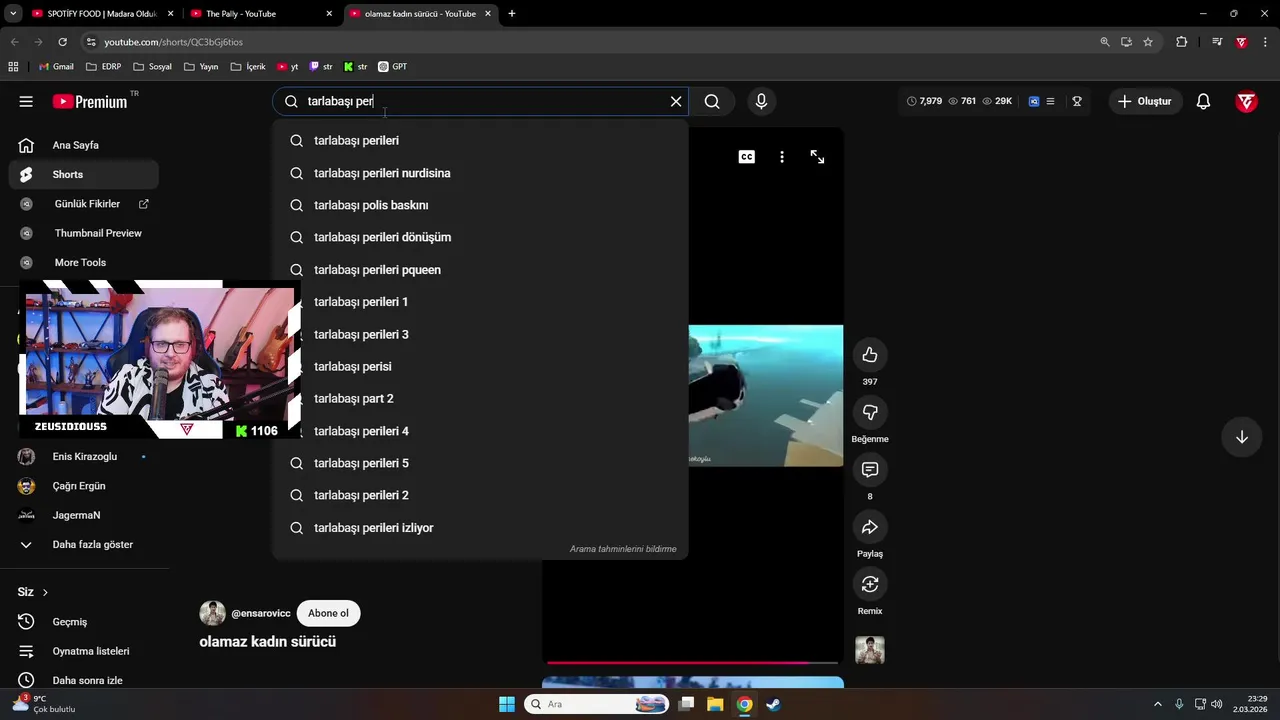
Task: Choose suggestion 'tarlabaşı perisi'
Action: pos(480,366)
